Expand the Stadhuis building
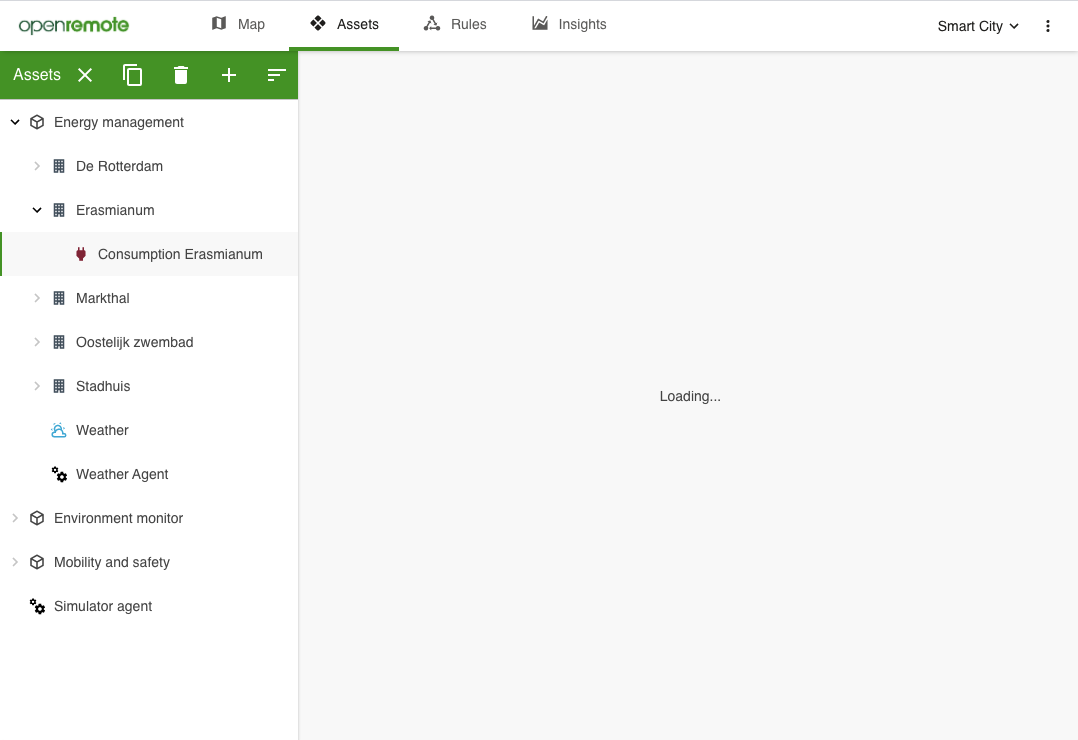 [x=37, y=387]
